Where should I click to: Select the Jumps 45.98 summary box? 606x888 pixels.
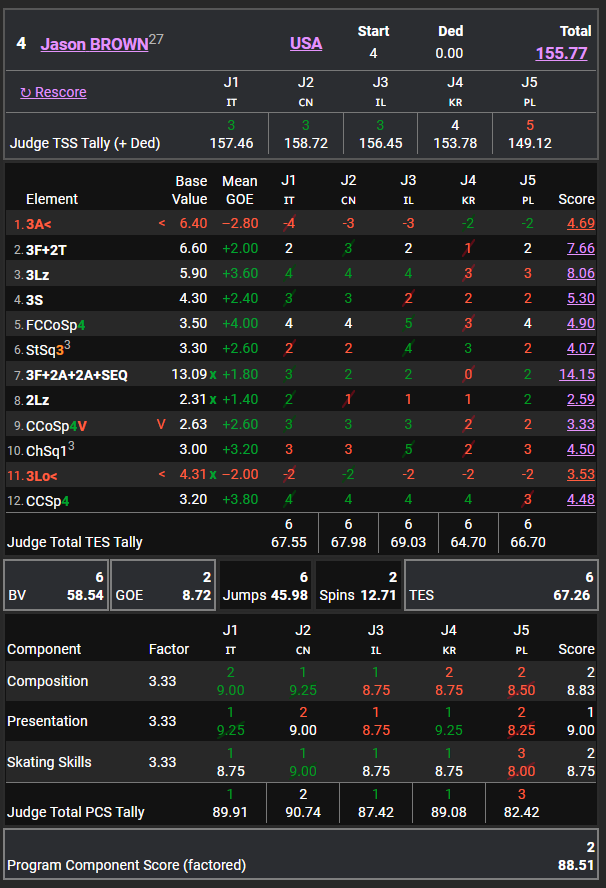(264, 586)
